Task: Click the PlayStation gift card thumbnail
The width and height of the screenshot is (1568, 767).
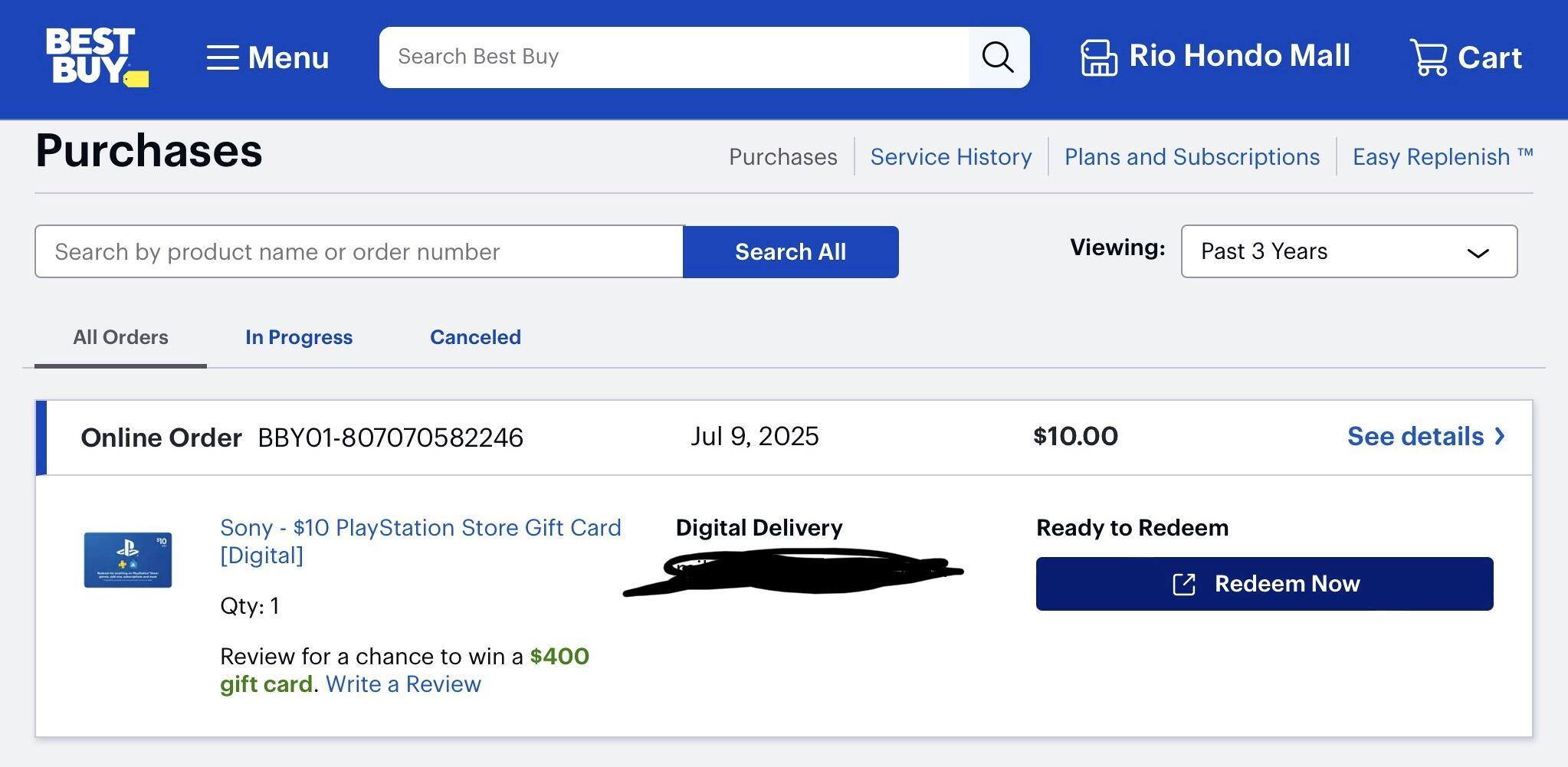Action: click(x=128, y=560)
